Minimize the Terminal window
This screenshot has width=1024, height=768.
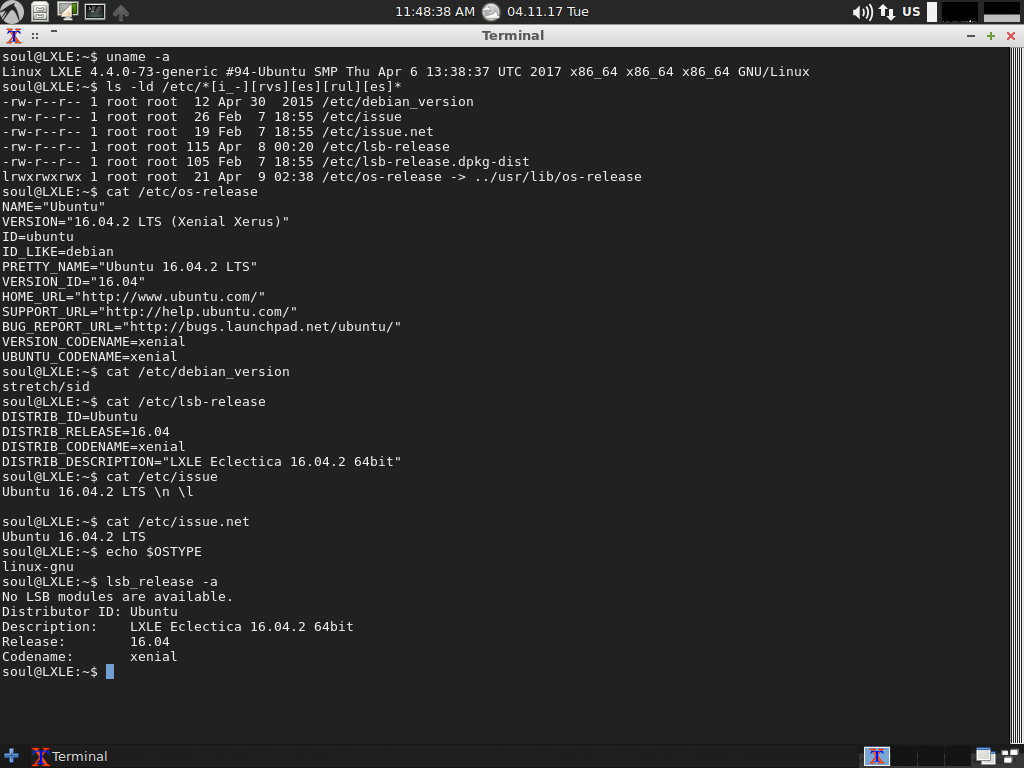[971, 36]
